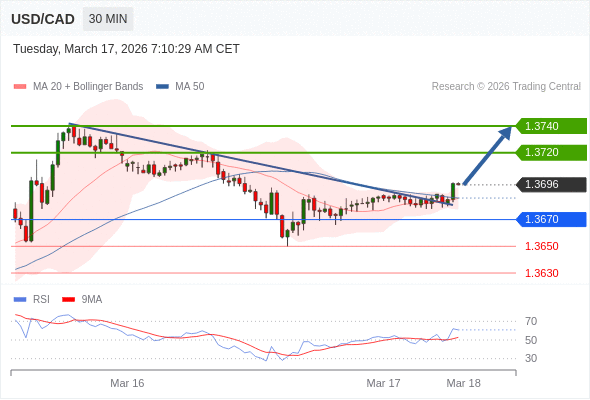Click the 1.3650 support level label
Viewport: 590px width, 400px height.
[x=541, y=246]
